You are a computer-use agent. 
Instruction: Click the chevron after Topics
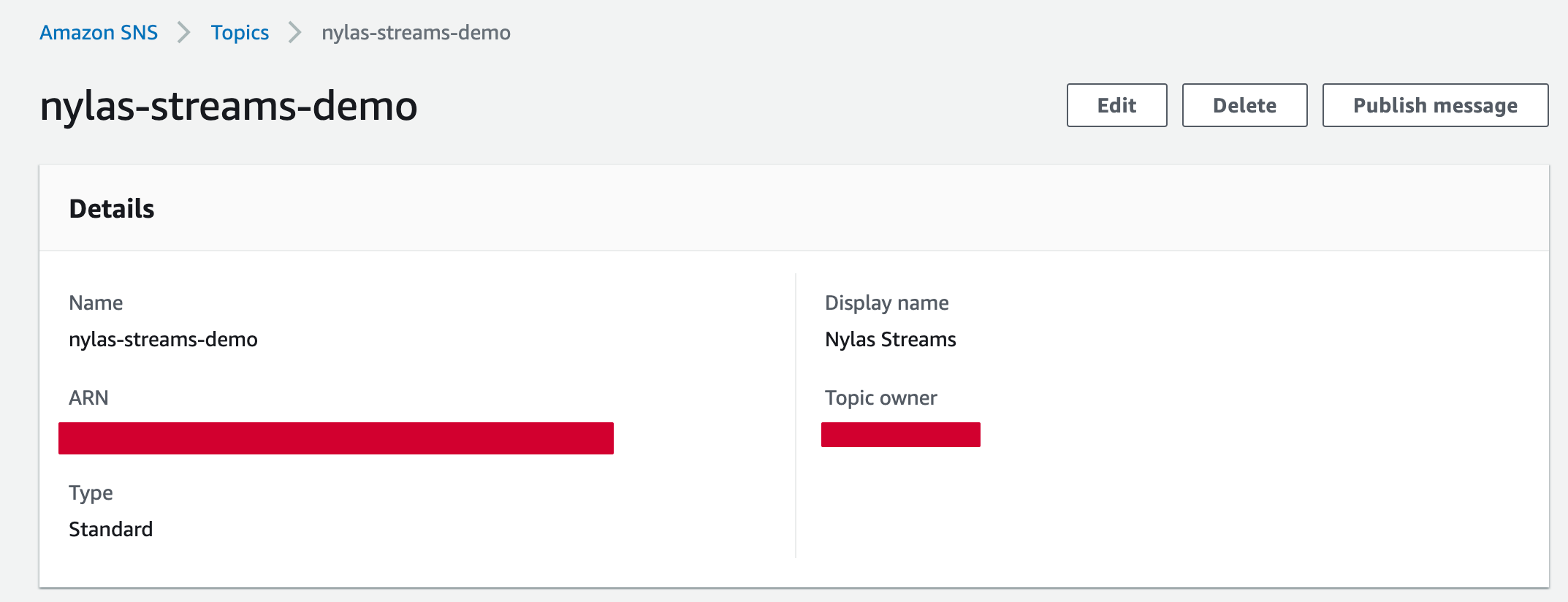[x=294, y=32]
